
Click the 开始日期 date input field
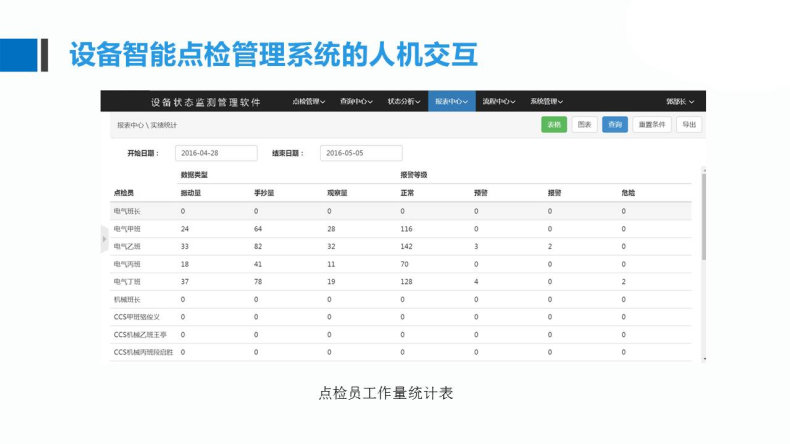tap(216, 153)
